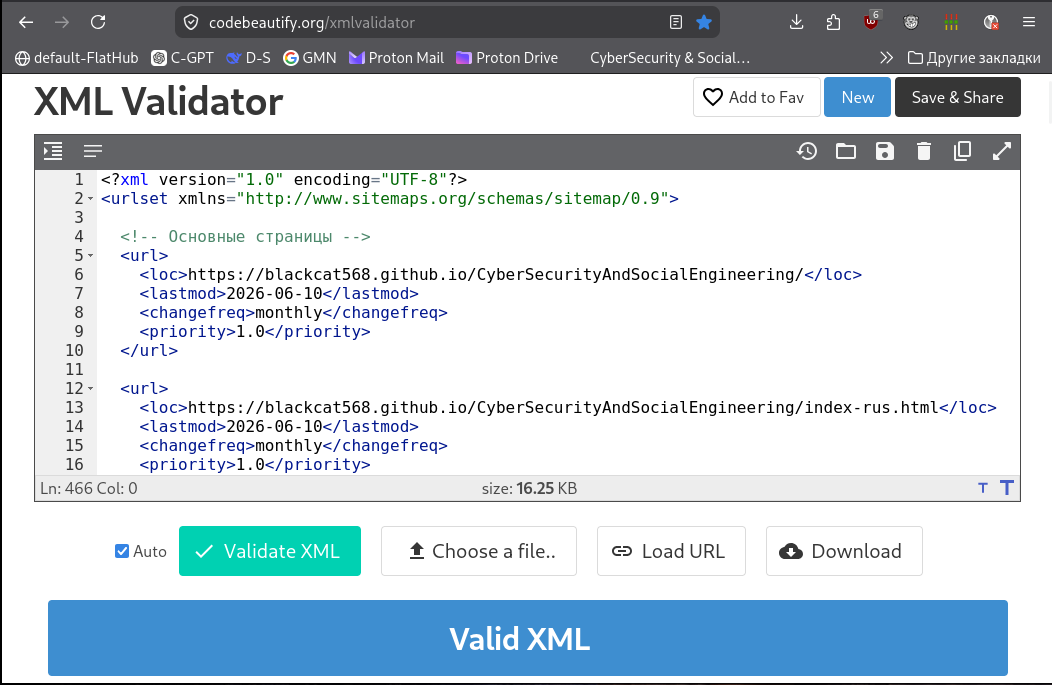
Task: Click line number 10 in gutter
Action: tap(74, 350)
